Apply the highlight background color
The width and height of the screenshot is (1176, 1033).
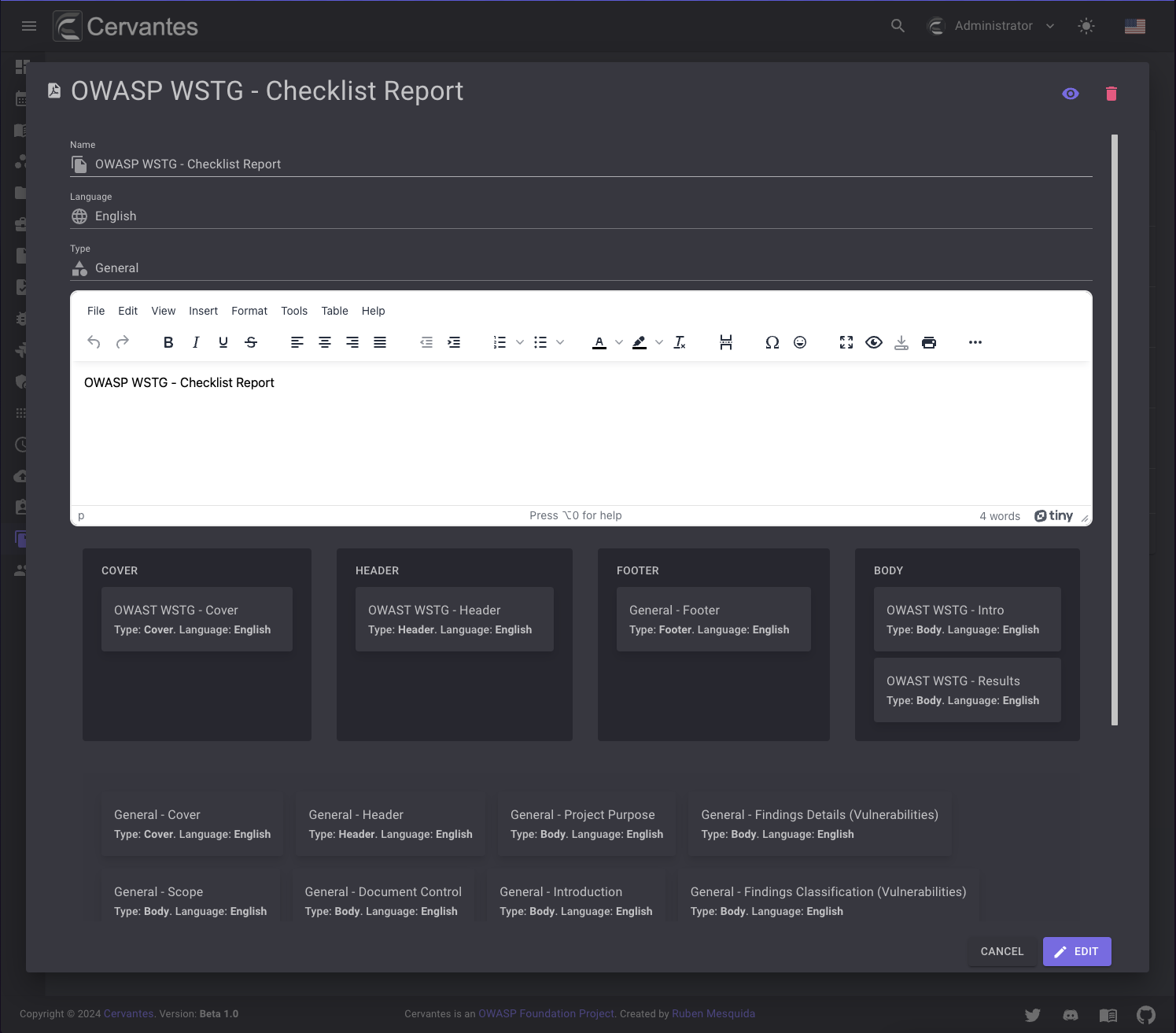click(640, 342)
